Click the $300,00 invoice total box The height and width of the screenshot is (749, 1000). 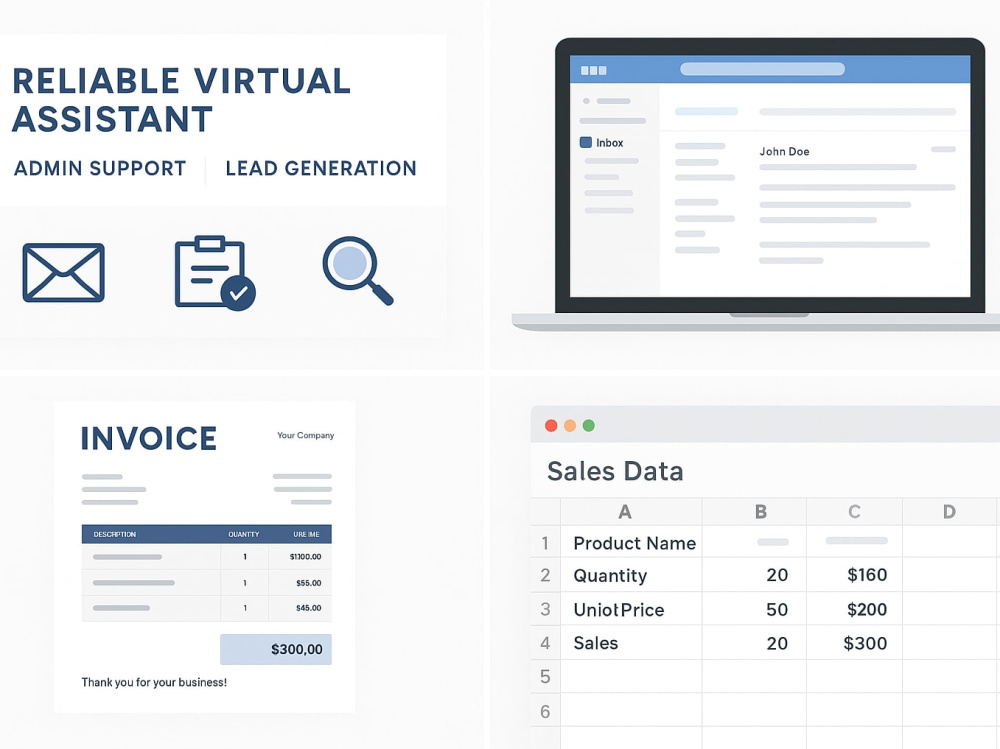pyautogui.click(x=276, y=649)
